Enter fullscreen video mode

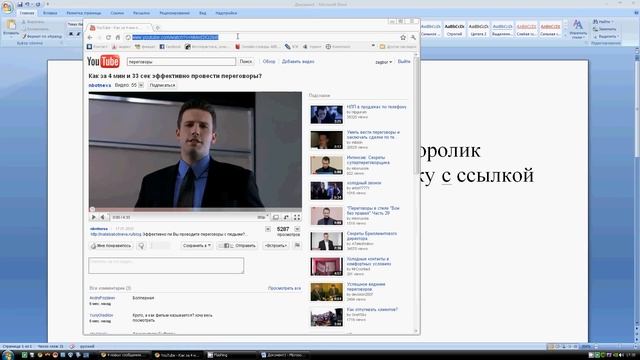coord(297,217)
